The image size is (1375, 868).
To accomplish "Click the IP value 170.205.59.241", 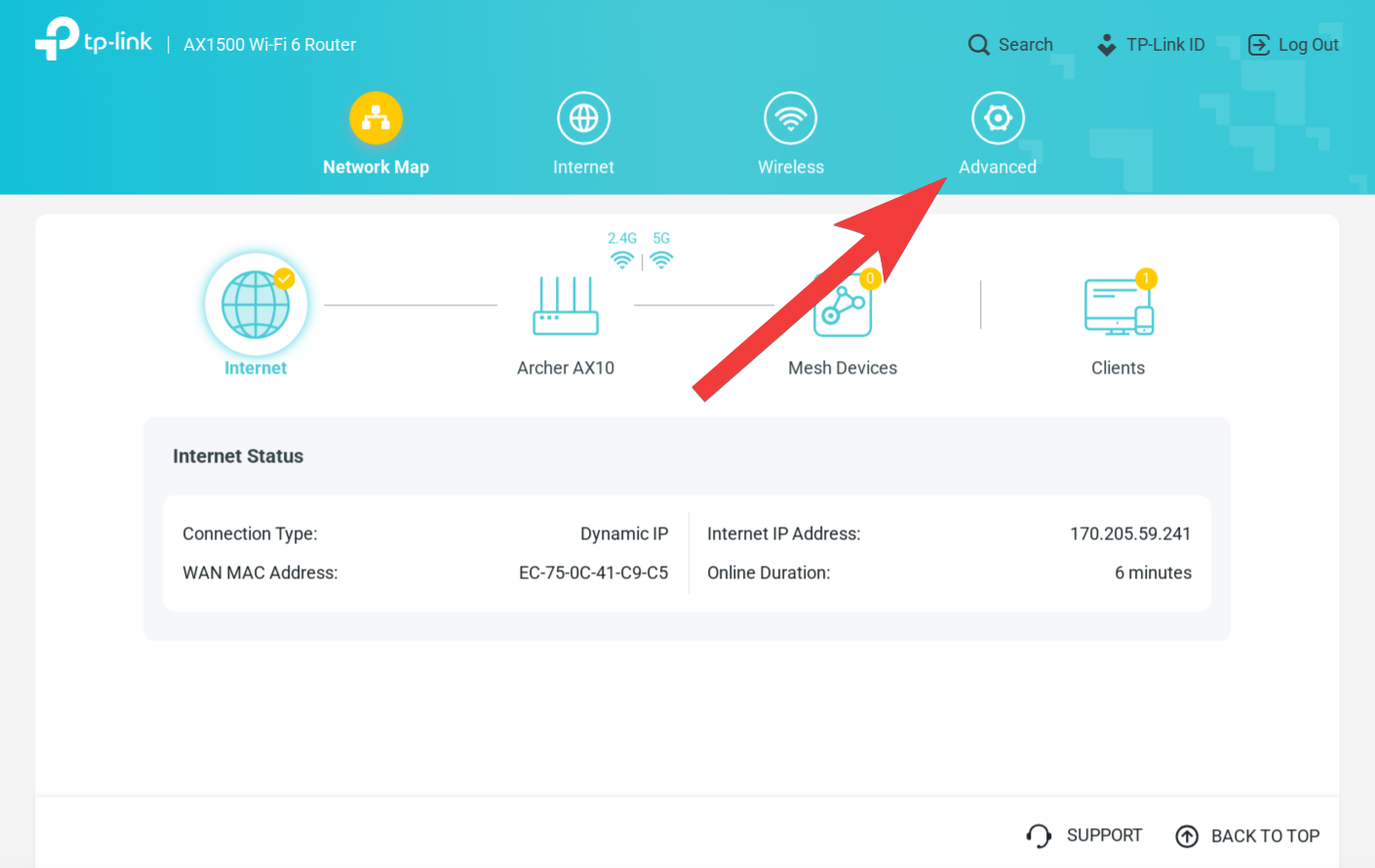I will point(1130,533).
